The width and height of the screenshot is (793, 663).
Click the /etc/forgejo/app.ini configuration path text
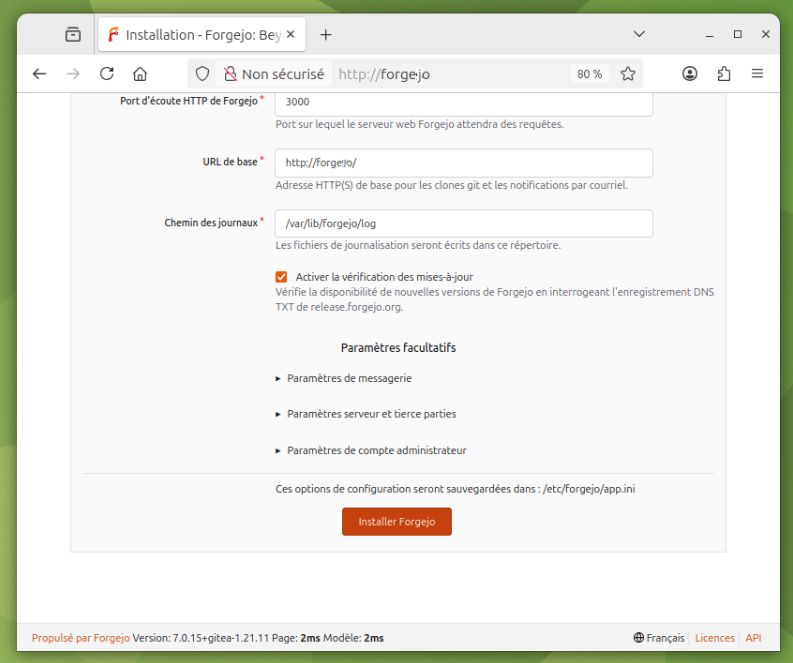click(x=589, y=489)
